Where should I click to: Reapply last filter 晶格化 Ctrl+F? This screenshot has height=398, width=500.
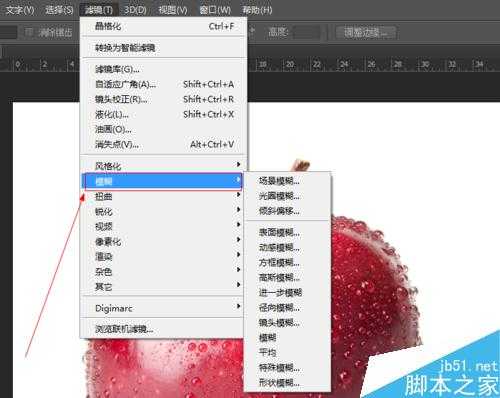pos(163,26)
